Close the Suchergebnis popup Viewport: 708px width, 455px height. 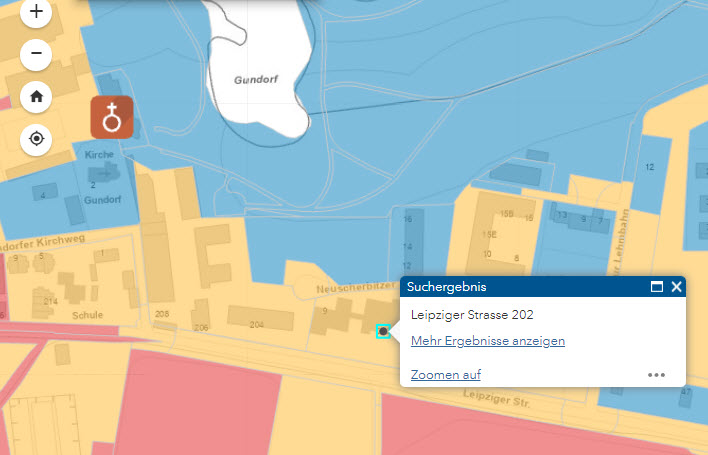point(676,287)
